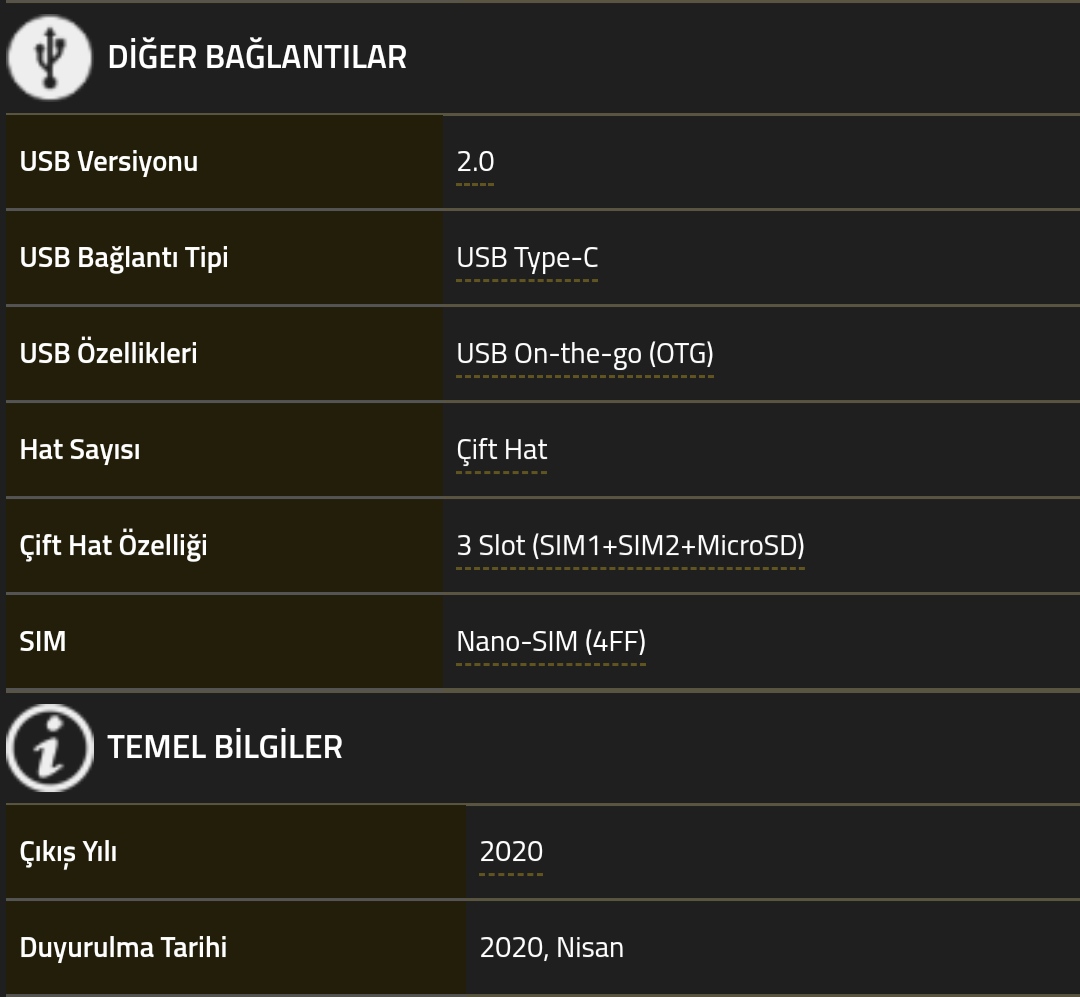
Task: Click the info icon beside Temel Bilgiler
Action: 50,748
